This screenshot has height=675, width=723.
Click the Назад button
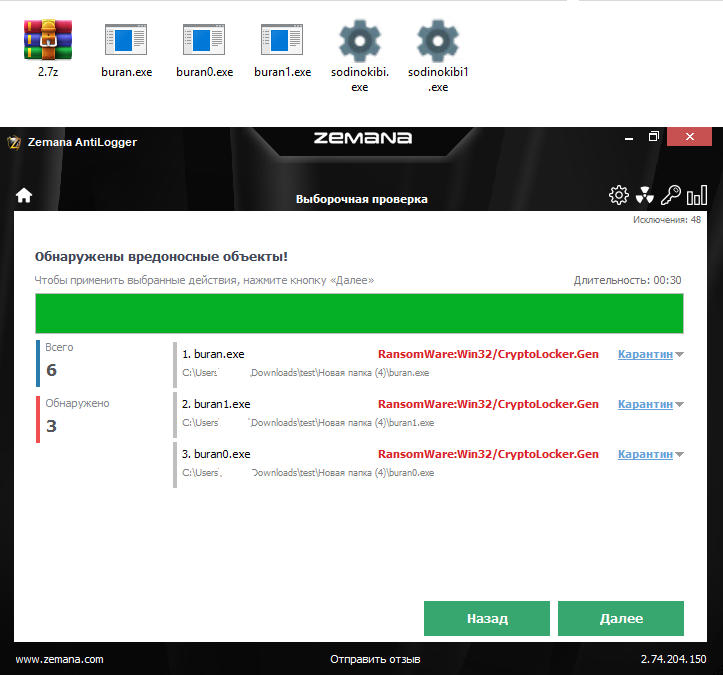487,618
